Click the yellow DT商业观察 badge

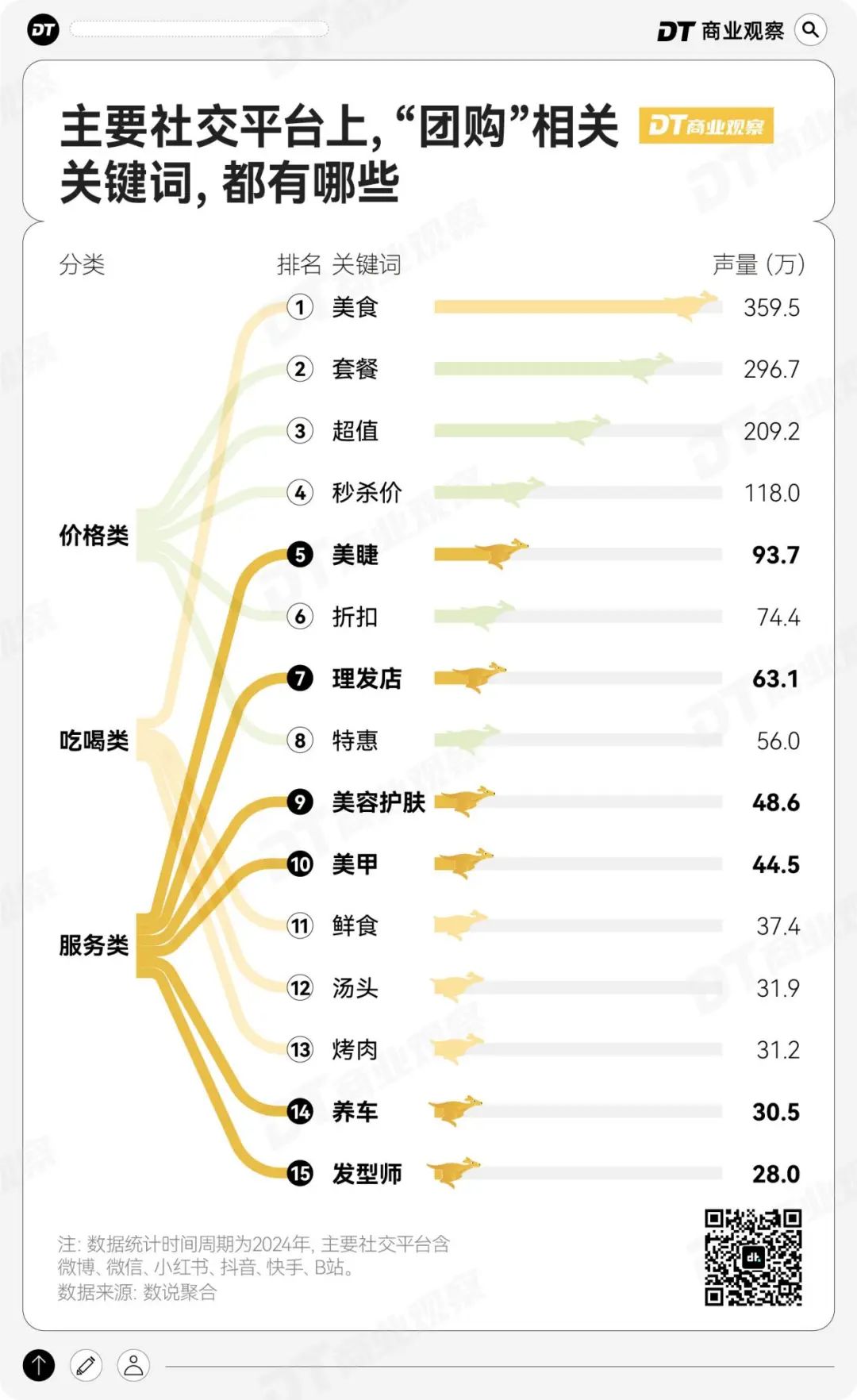point(705,126)
